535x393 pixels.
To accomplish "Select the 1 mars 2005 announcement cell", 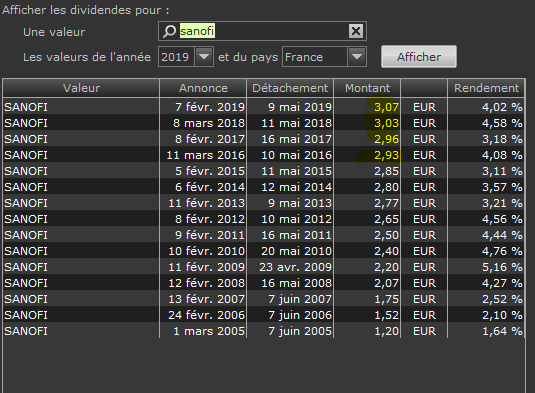I will [203, 331].
